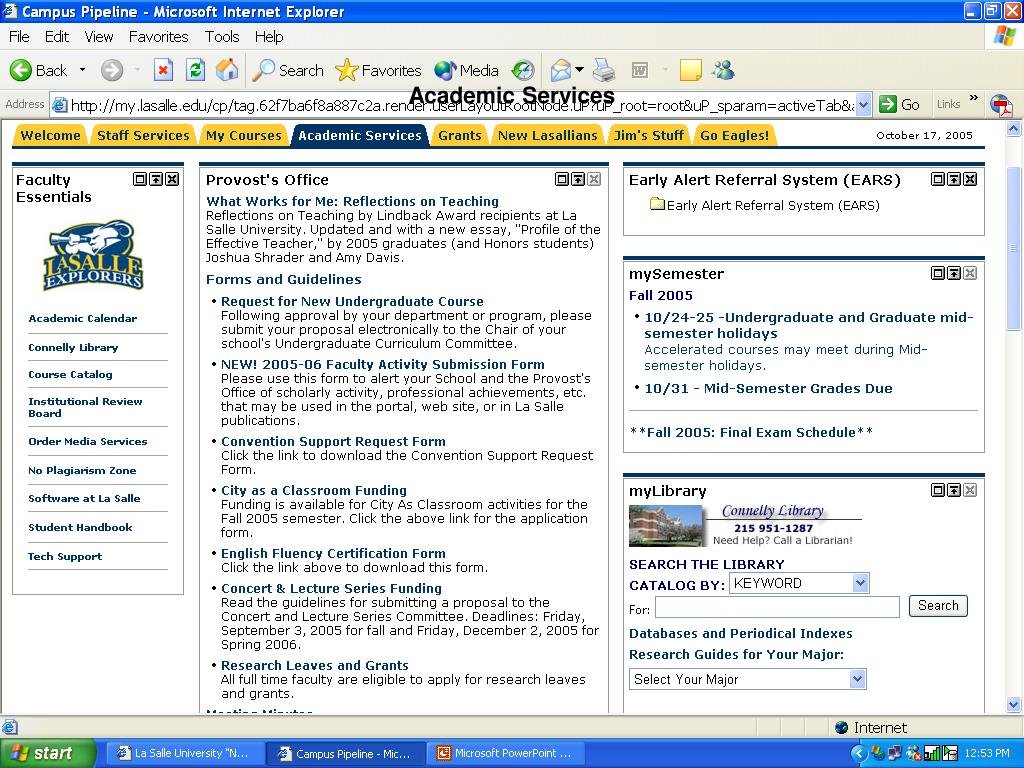Open the Media toolbar button
Viewport: 1024px width, 768px height.
pos(466,70)
